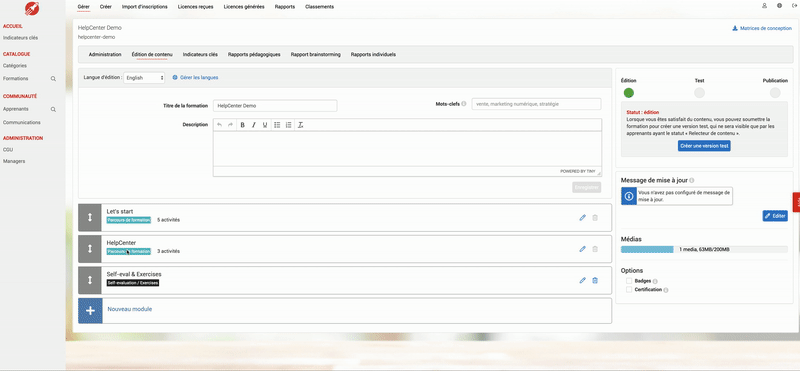The image size is (800, 371).
Task: Open the user profile icon in the top bar
Action: click(764, 6)
